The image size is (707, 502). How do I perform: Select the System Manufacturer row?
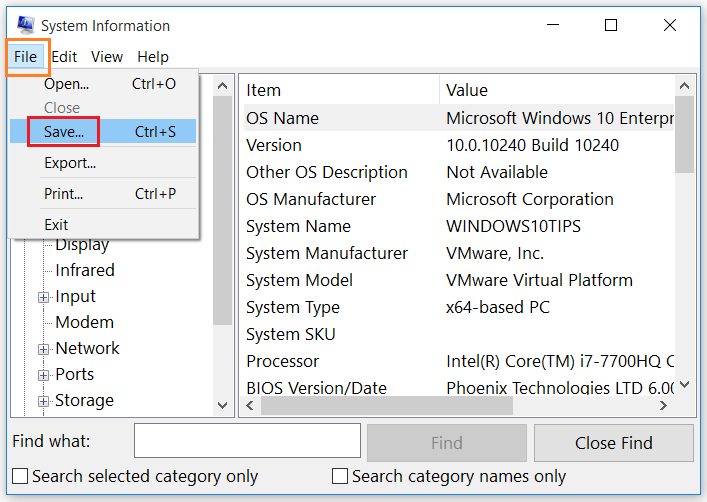tap(459, 253)
